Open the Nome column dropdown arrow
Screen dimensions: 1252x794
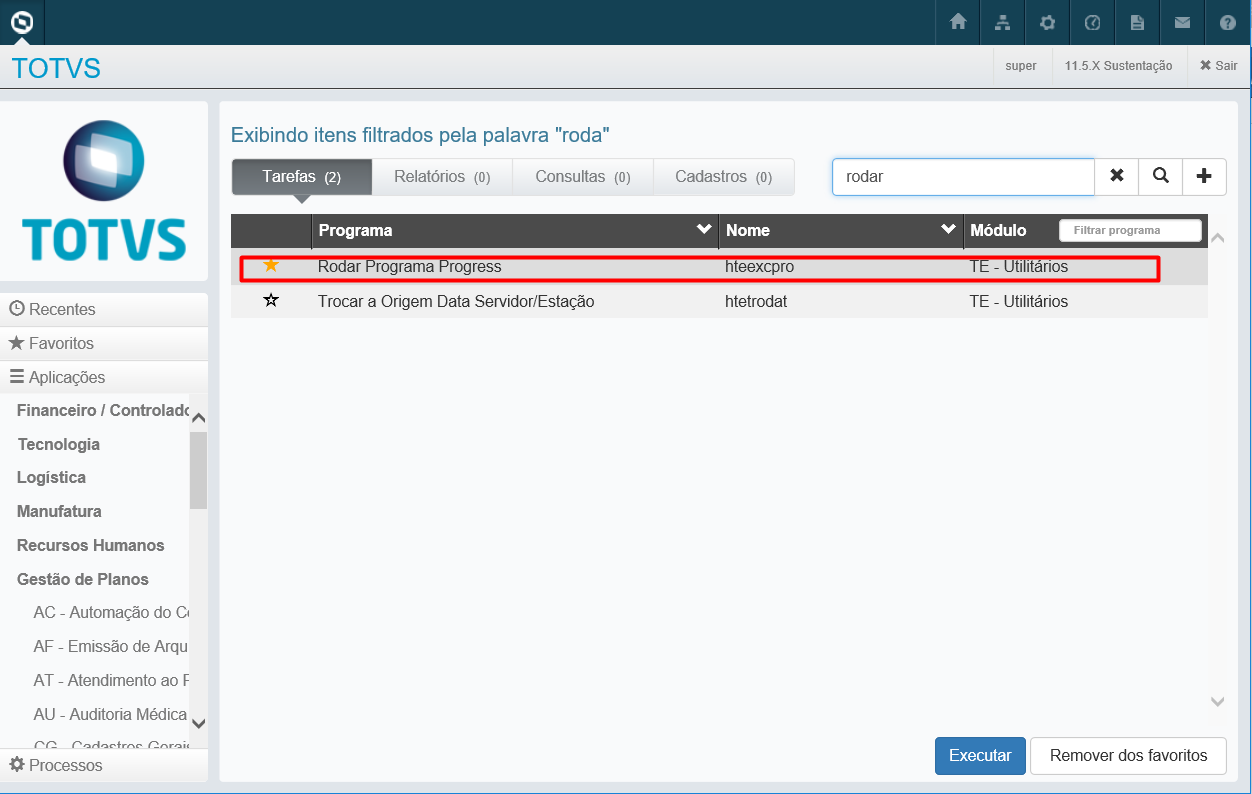tap(949, 229)
